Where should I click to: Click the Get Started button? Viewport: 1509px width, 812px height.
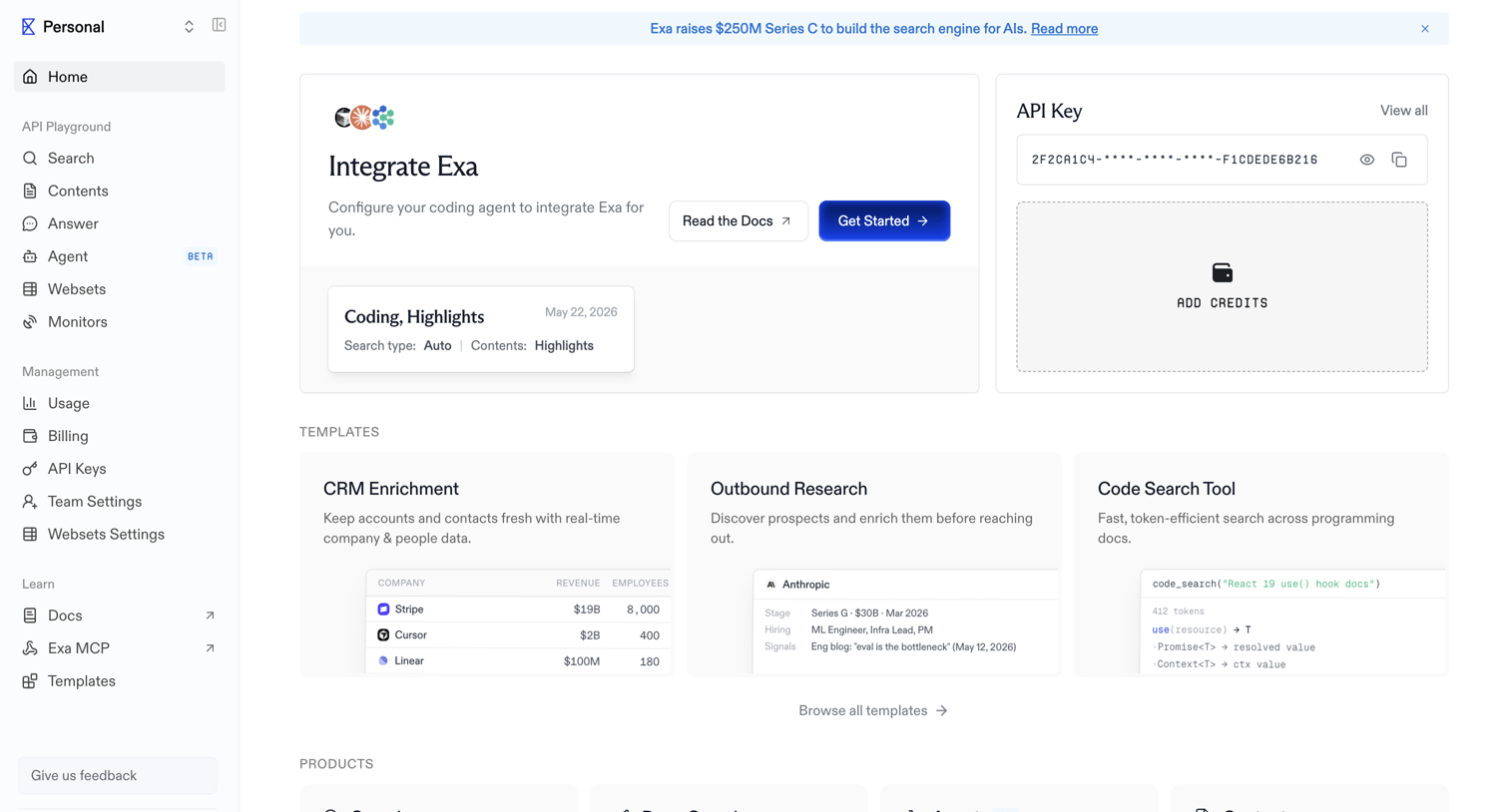click(884, 221)
